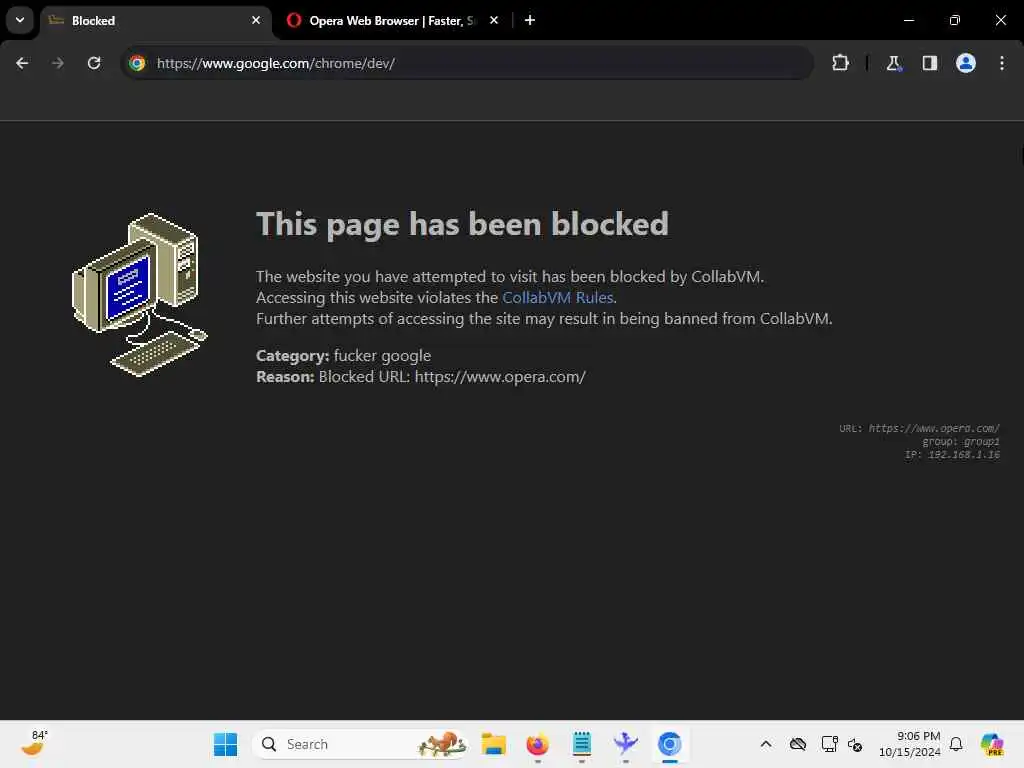
Task: Toggle the side panel
Action: click(929, 63)
